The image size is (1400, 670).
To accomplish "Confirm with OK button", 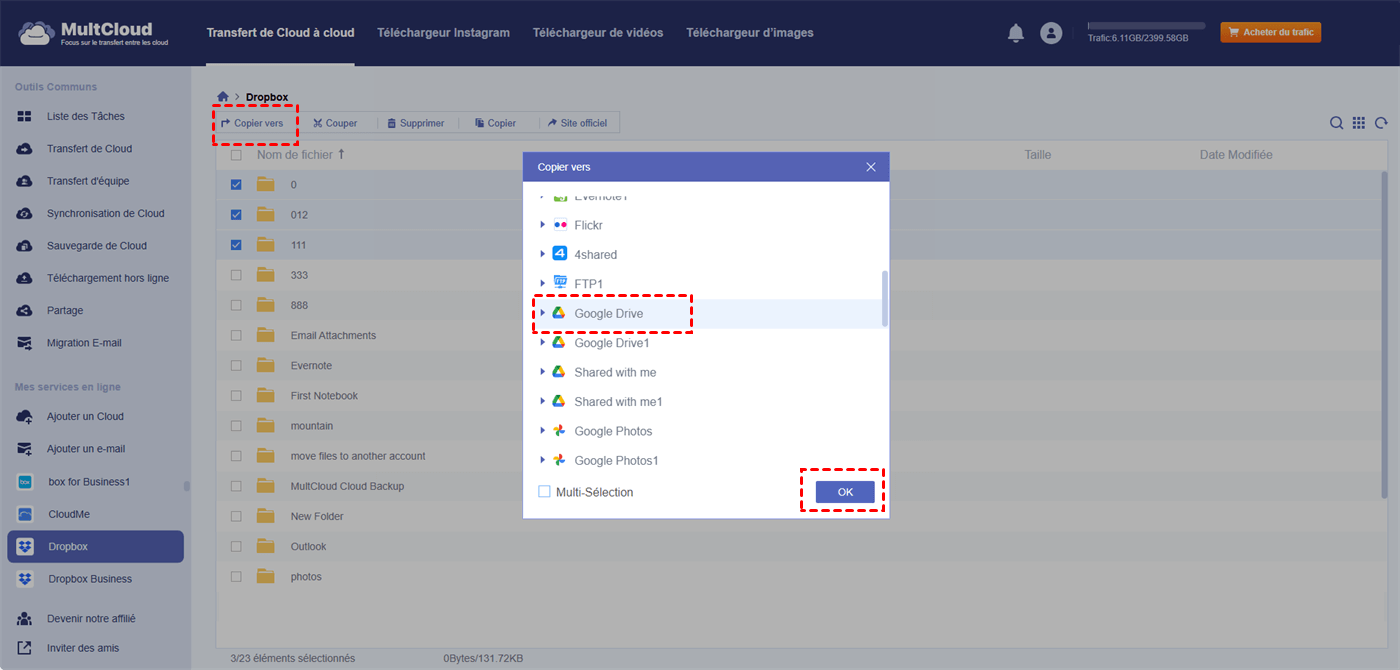I will (845, 492).
